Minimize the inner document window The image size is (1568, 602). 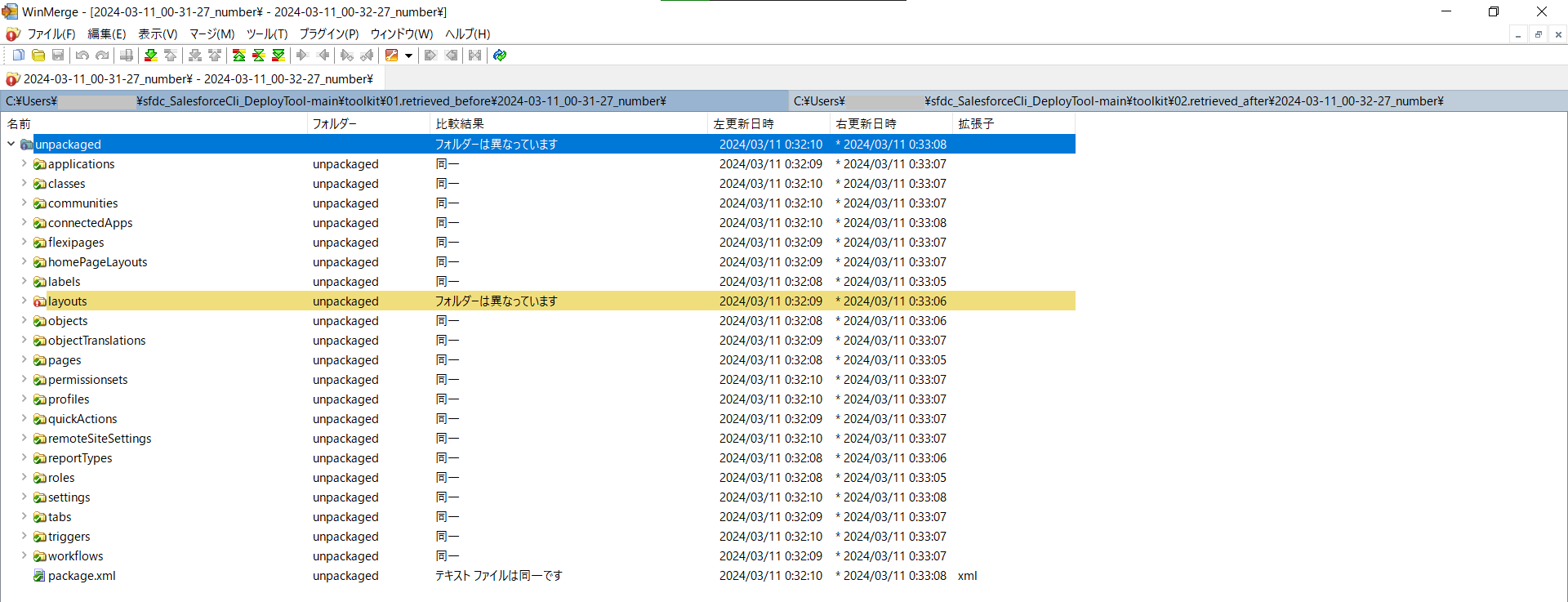click(x=1518, y=34)
